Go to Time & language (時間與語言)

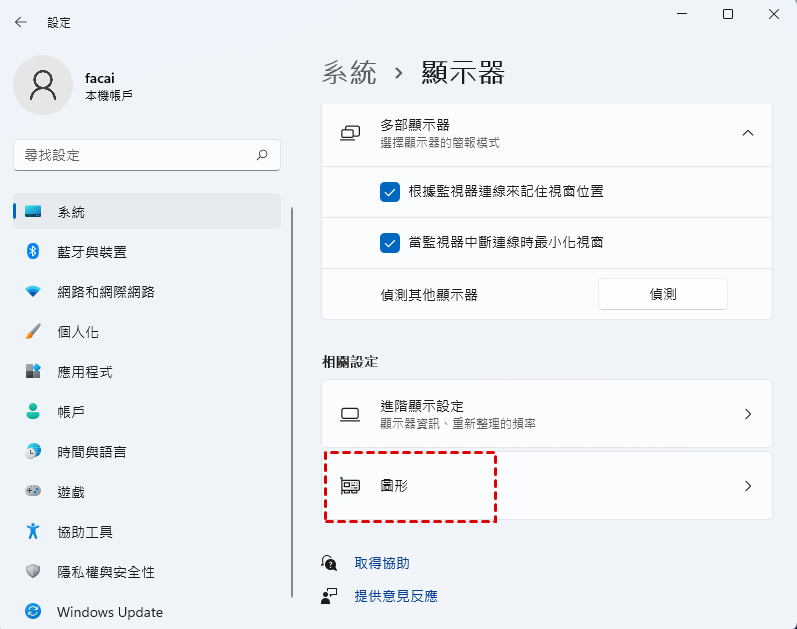[x=92, y=452]
